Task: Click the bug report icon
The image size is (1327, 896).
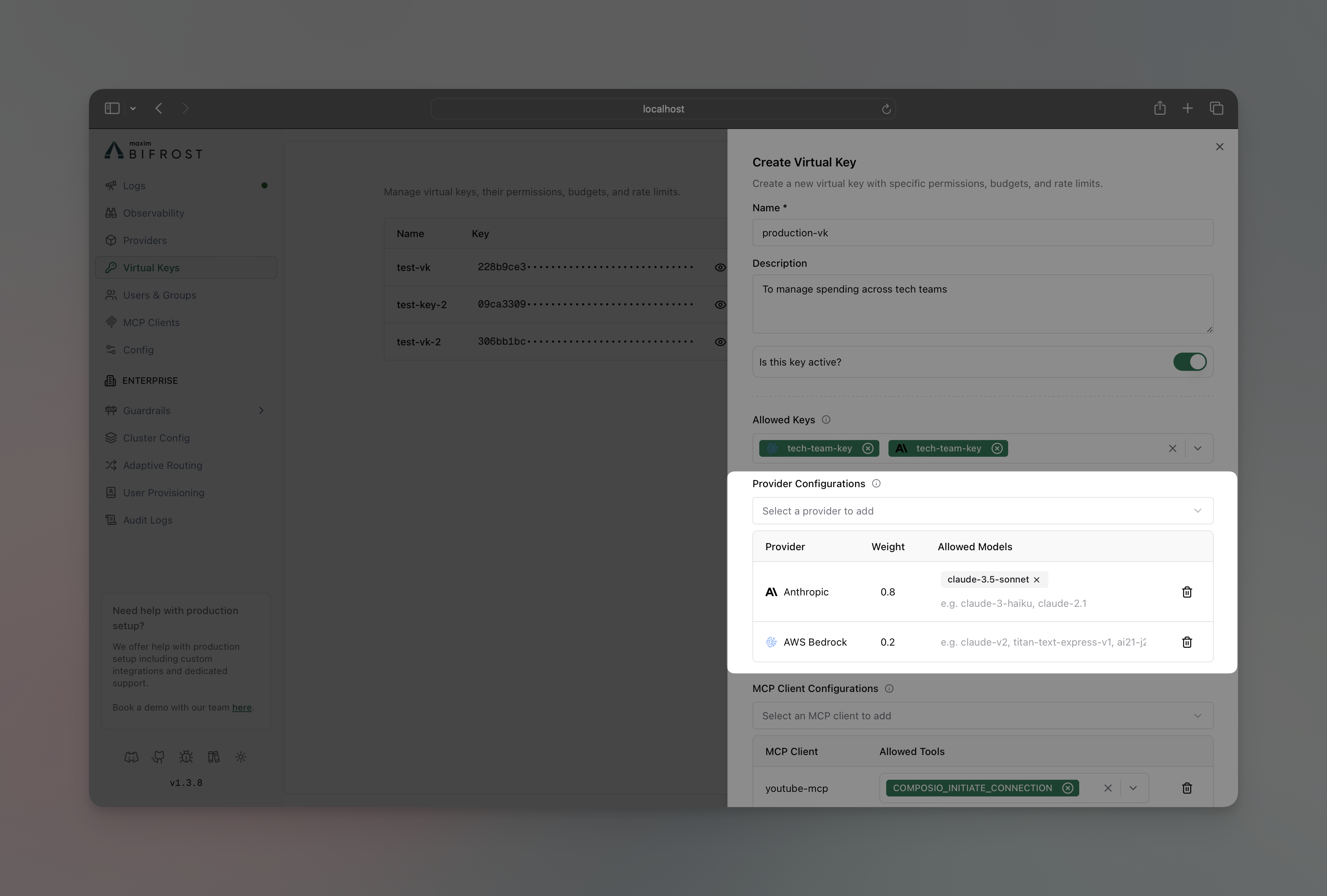Action: pyautogui.click(x=185, y=757)
